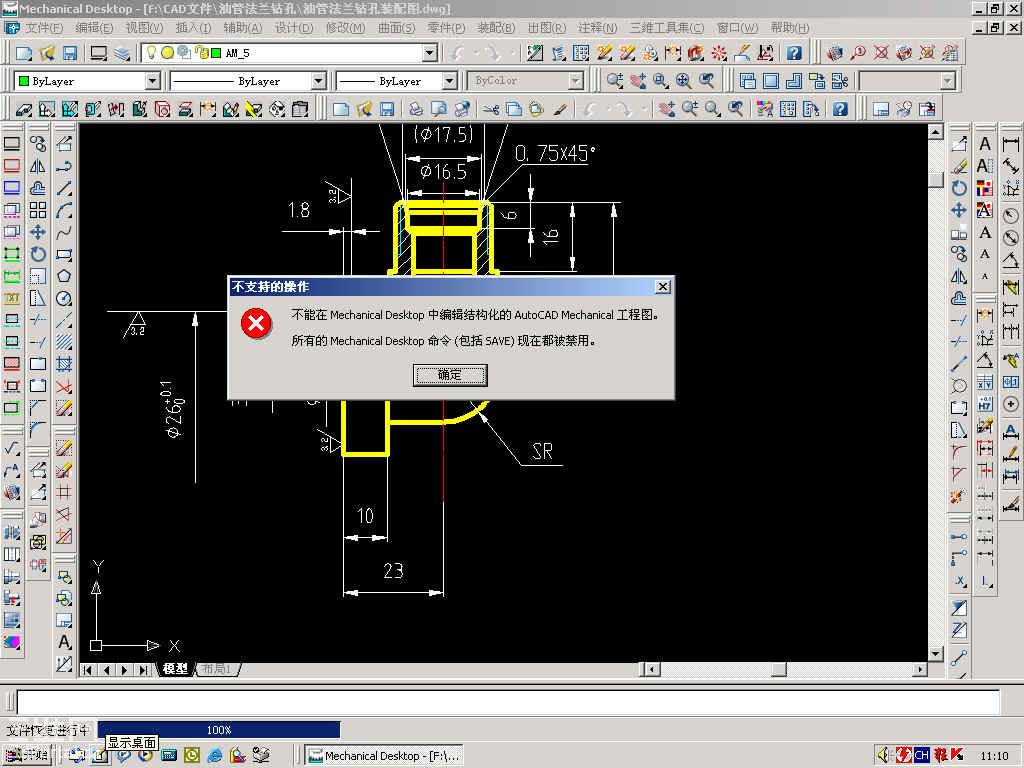
Task: Select the Spline curve tool icon
Action: click(x=64, y=232)
